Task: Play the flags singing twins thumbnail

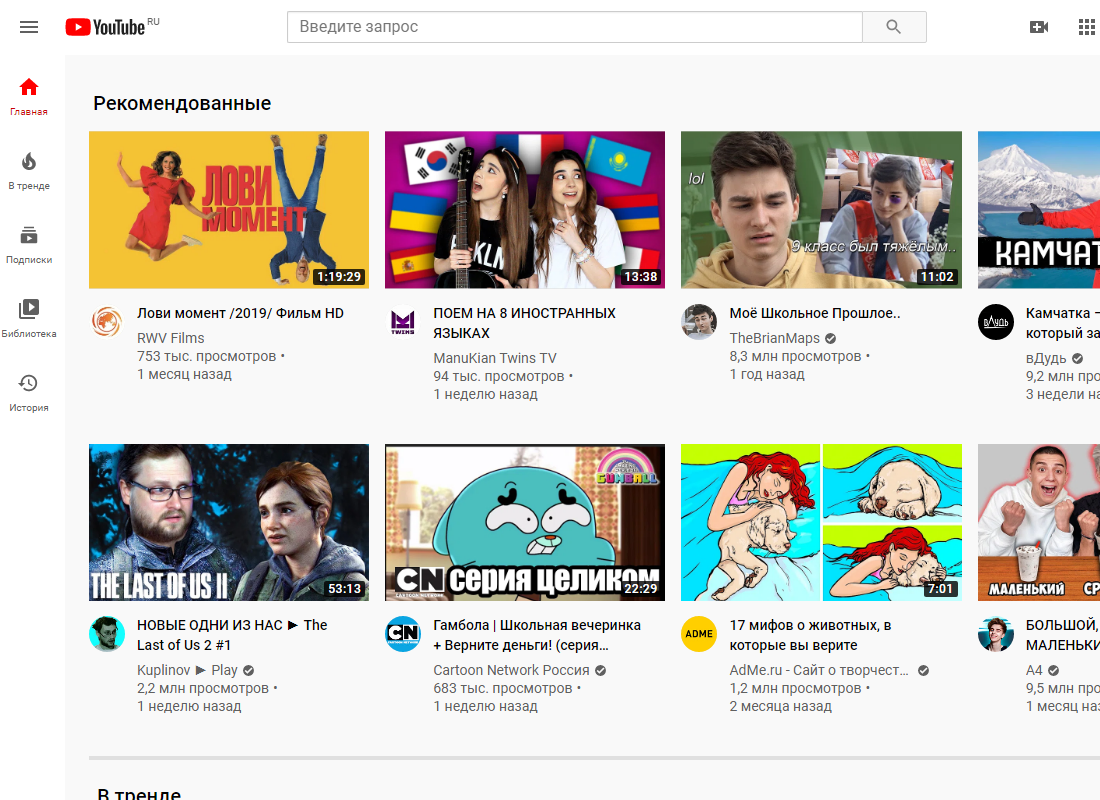Action: click(x=525, y=210)
